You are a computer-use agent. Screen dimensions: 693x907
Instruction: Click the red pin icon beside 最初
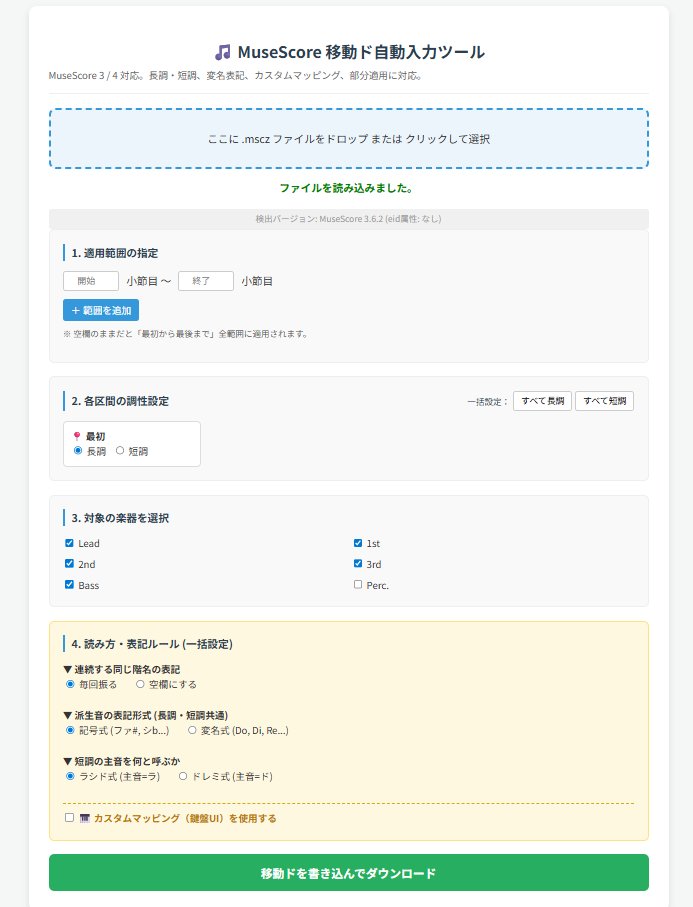point(77,436)
